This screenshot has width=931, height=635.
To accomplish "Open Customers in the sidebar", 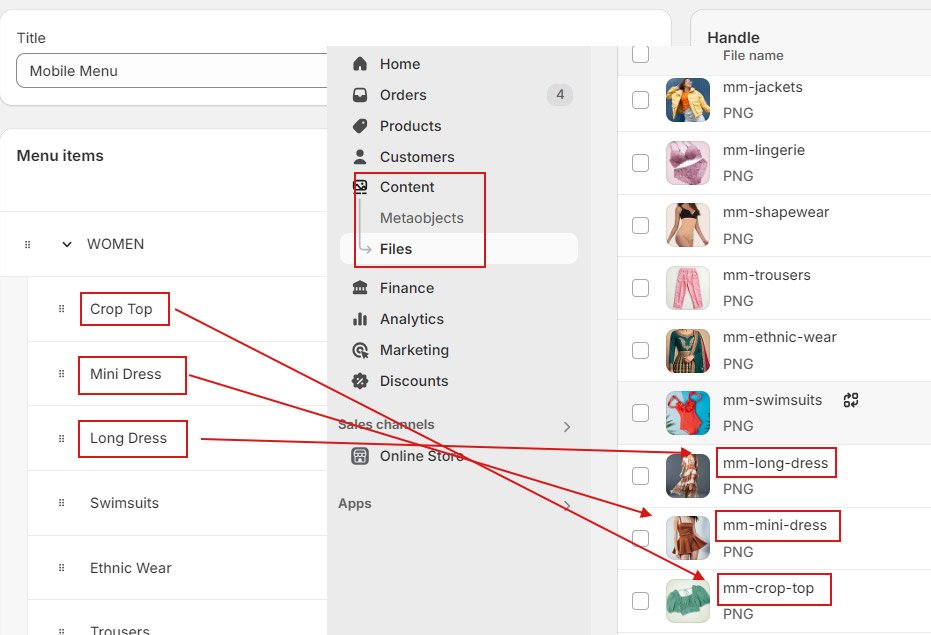I will click(x=417, y=157).
